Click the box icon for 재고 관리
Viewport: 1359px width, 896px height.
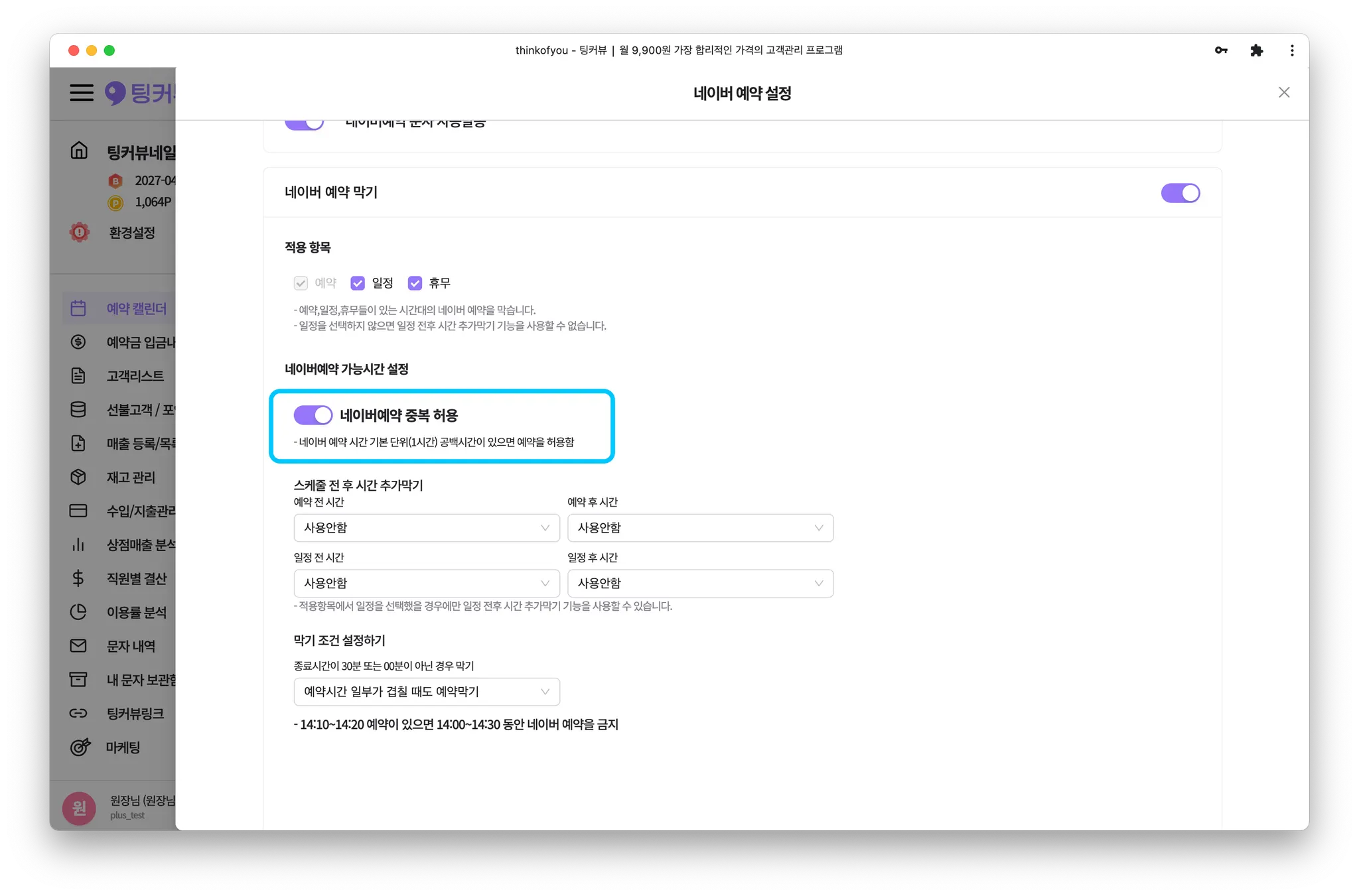(x=78, y=477)
